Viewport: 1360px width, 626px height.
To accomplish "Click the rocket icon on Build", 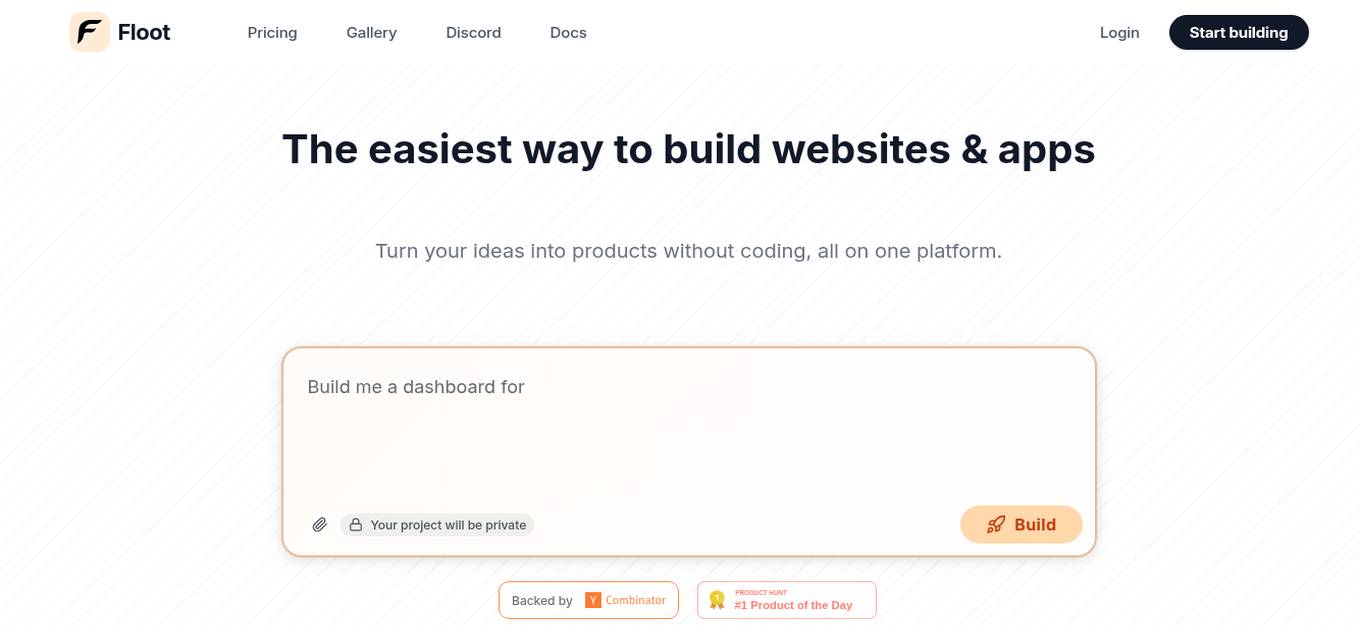I will point(996,525).
